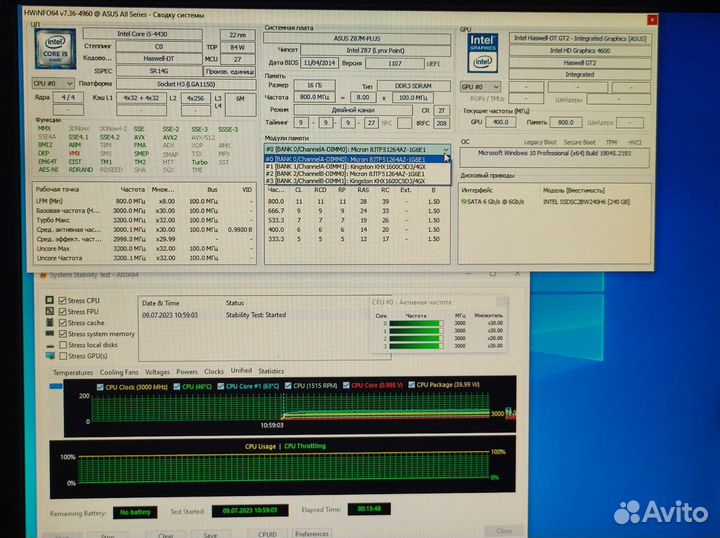Enable the Stress local disks checkbox

point(63,345)
